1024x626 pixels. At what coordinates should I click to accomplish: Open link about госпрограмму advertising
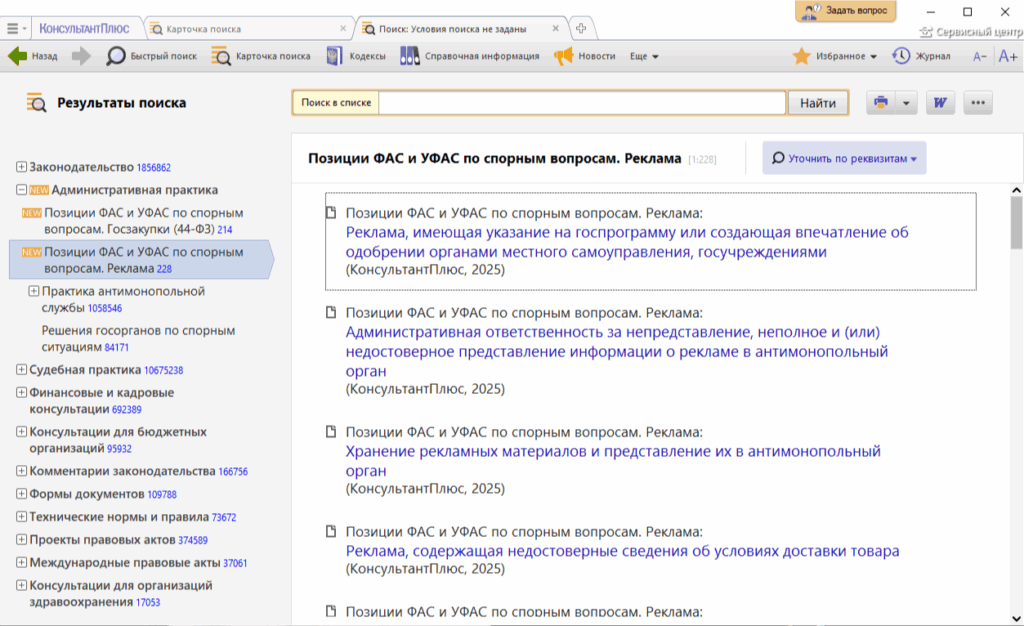(627, 242)
